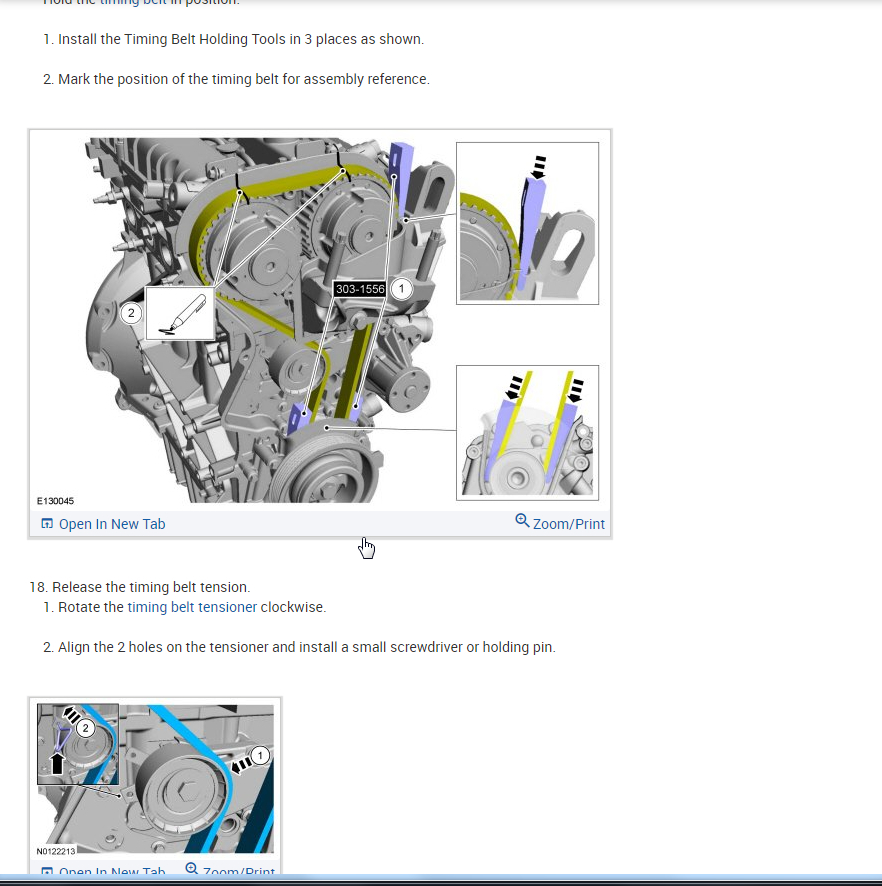Click the new-tab icon beside Open In New Tab
The image size is (882, 886).
[47, 524]
